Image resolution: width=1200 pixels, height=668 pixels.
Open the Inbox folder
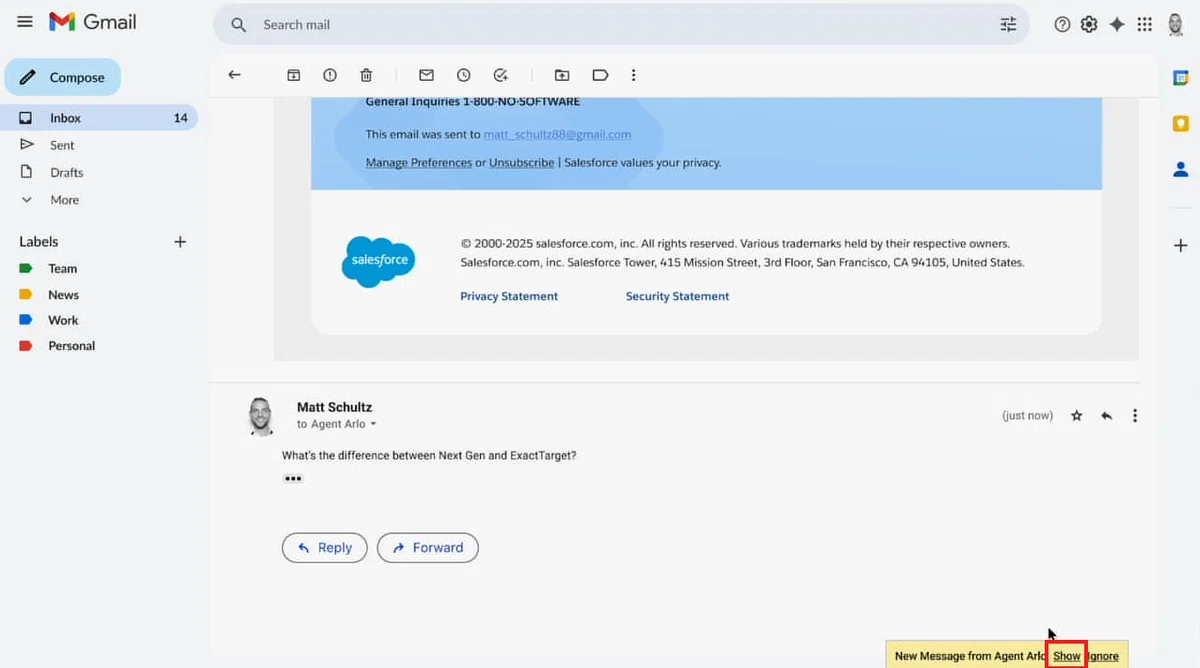point(100,118)
